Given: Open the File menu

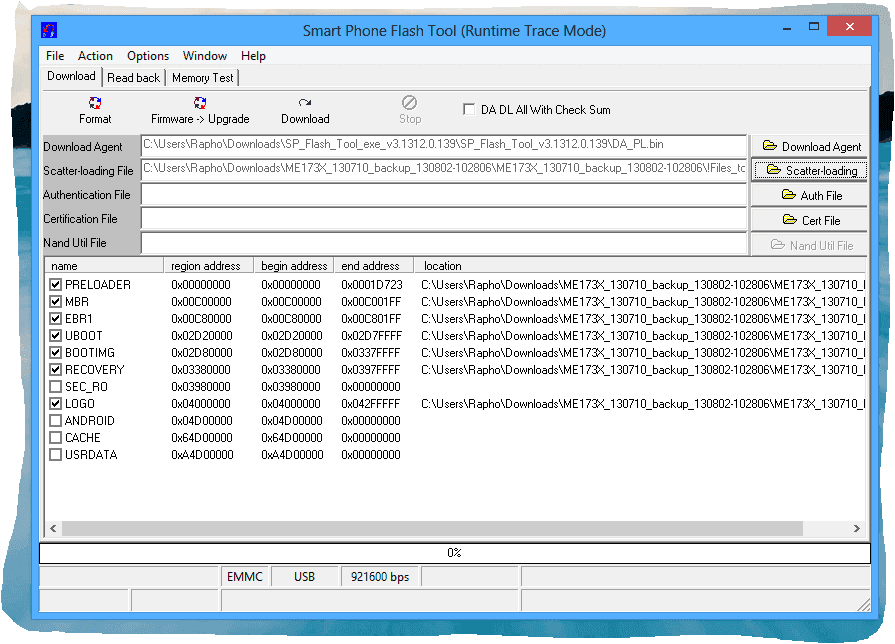Looking at the screenshot, I should coord(55,56).
